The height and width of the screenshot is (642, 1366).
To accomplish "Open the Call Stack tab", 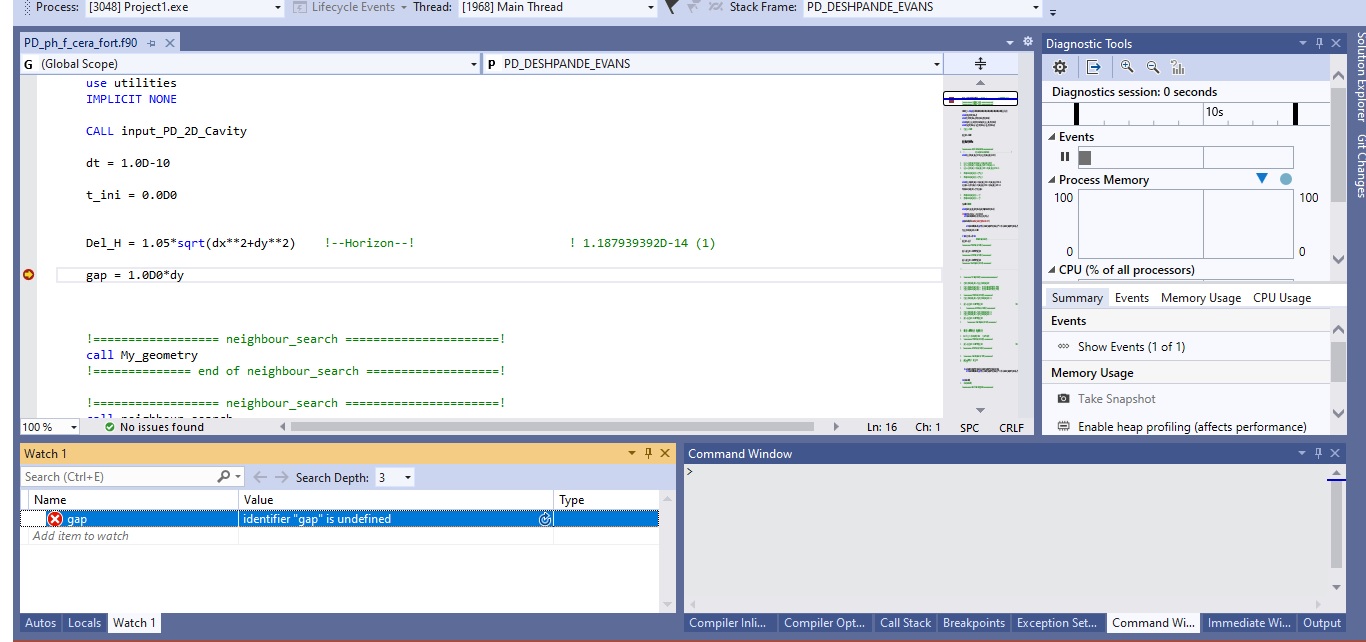I will point(905,622).
